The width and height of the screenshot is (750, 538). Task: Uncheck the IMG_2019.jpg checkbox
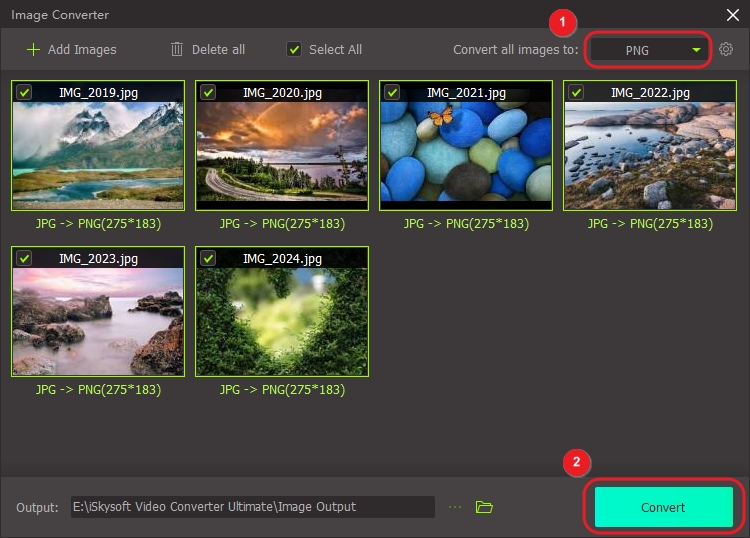pyautogui.click(x=25, y=92)
